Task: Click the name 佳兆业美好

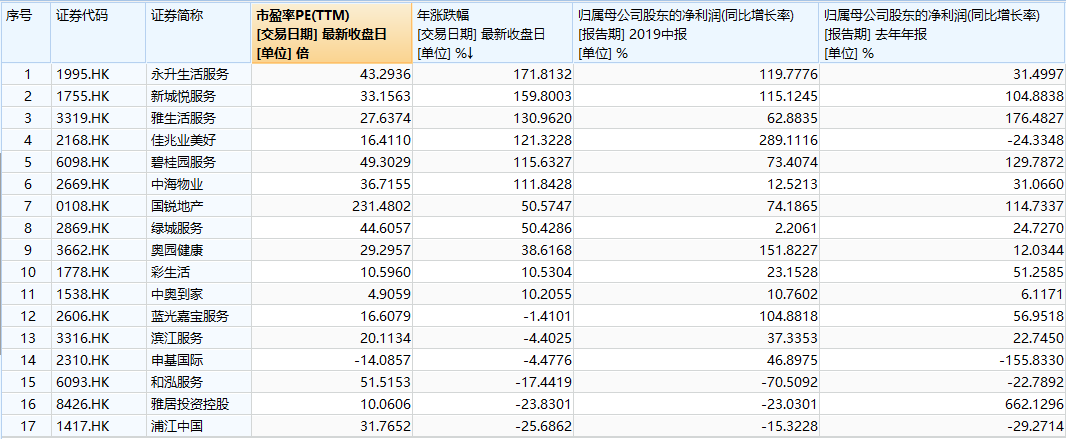Action: pos(184,140)
